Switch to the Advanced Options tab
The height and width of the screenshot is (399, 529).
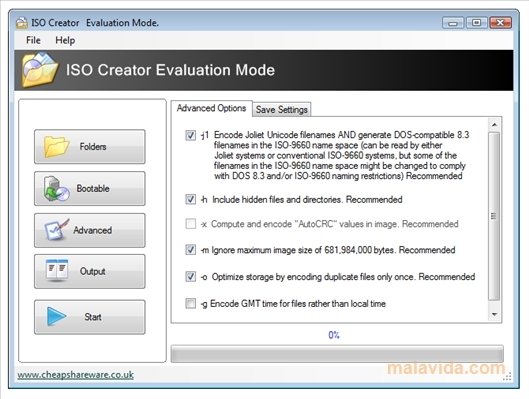[x=212, y=108]
